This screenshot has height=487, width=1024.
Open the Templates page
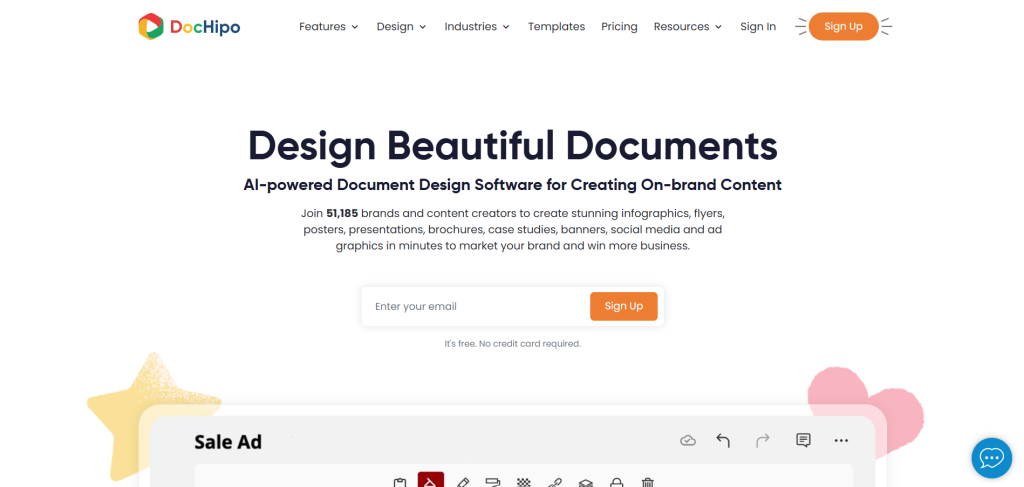pyautogui.click(x=556, y=27)
